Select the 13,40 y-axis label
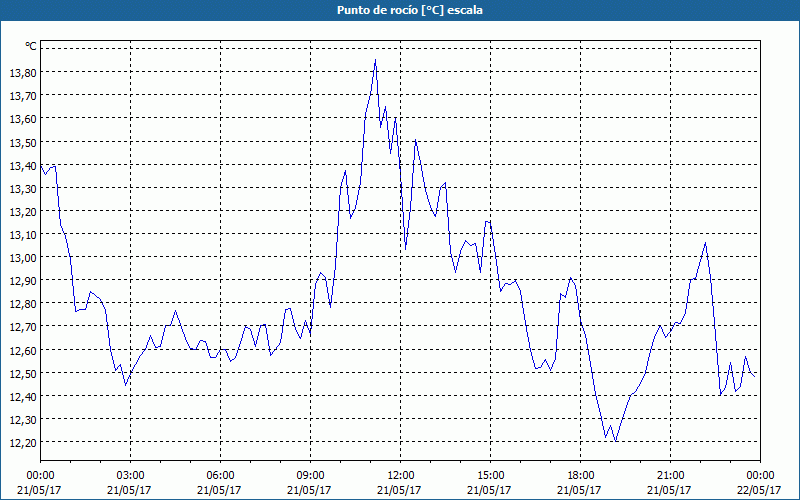800x500 pixels. [x=23, y=165]
